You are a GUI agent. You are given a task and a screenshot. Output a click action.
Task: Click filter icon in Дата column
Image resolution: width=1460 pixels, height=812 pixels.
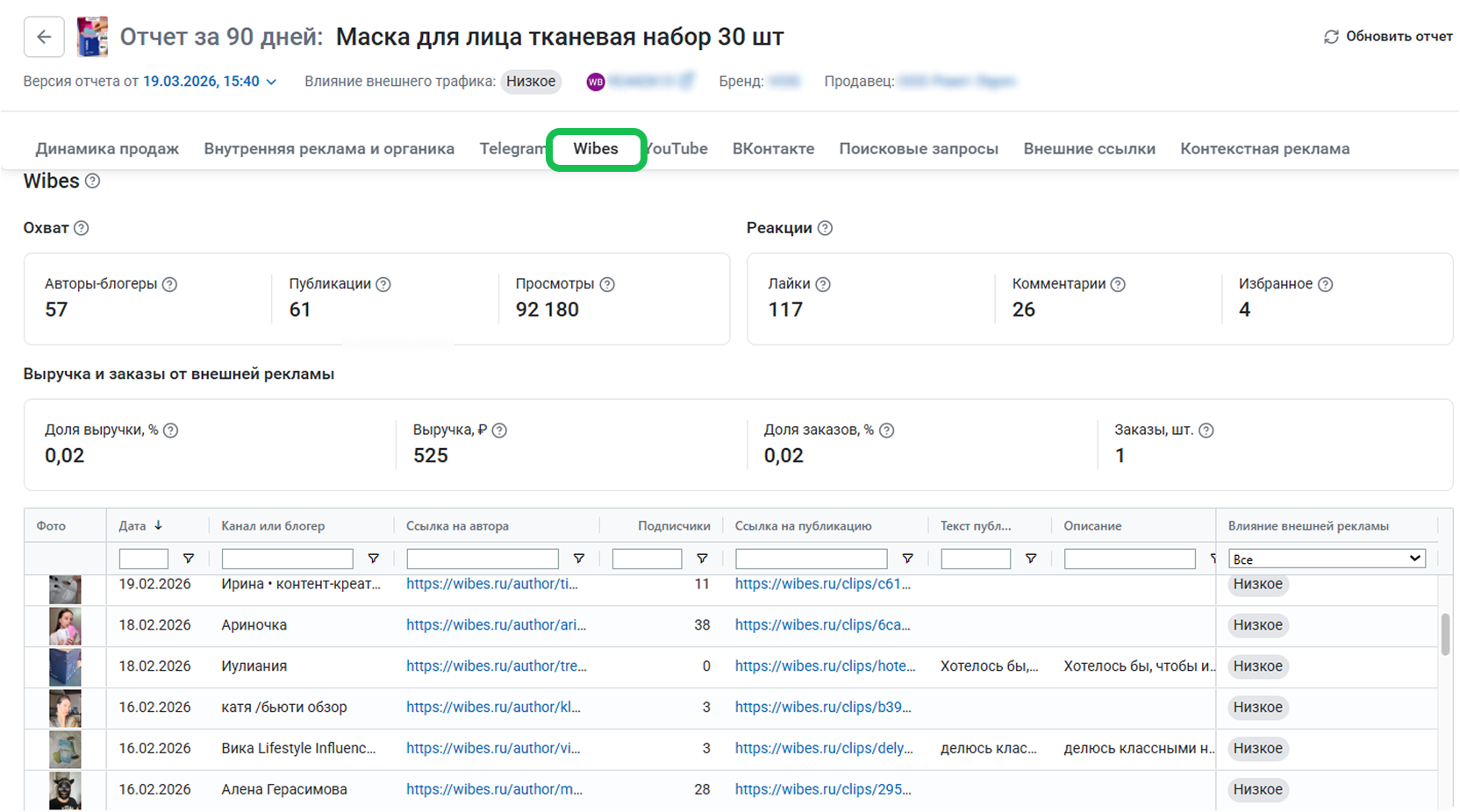tap(188, 559)
